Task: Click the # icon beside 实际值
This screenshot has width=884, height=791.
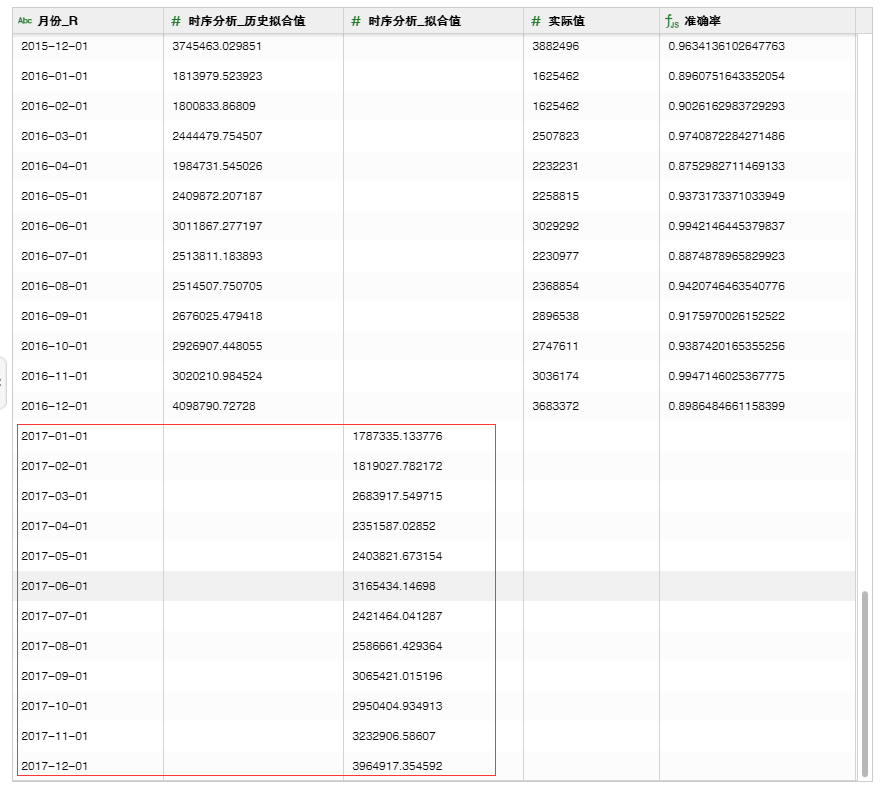Action: tap(536, 21)
